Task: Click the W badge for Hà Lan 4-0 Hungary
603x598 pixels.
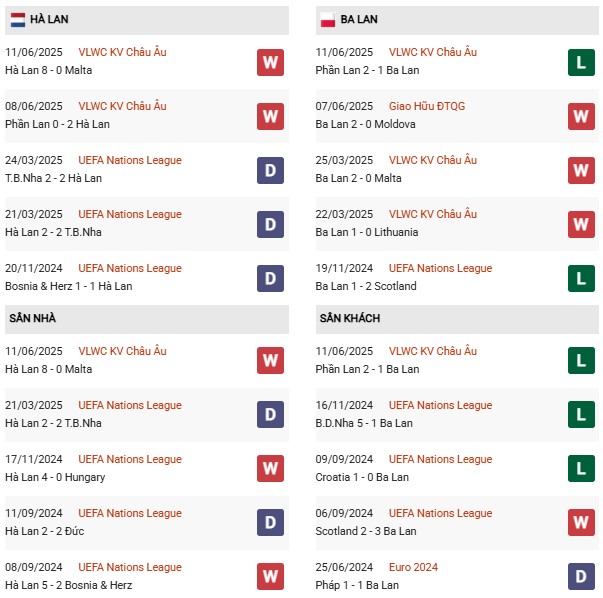Action: pyautogui.click(x=270, y=469)
